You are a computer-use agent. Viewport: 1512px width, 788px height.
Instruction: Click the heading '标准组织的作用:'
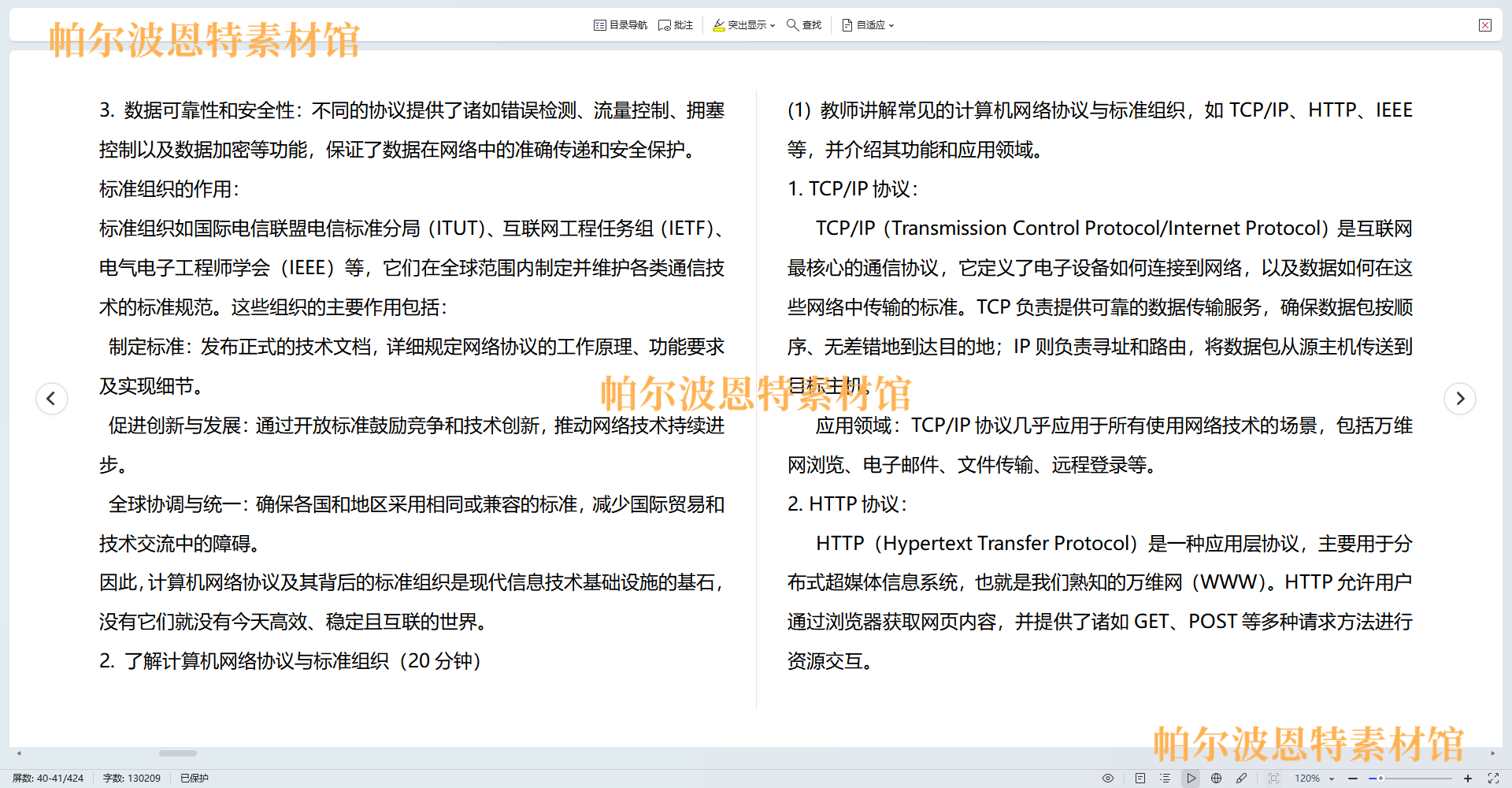pyautogui.click(x=169, y=189)
